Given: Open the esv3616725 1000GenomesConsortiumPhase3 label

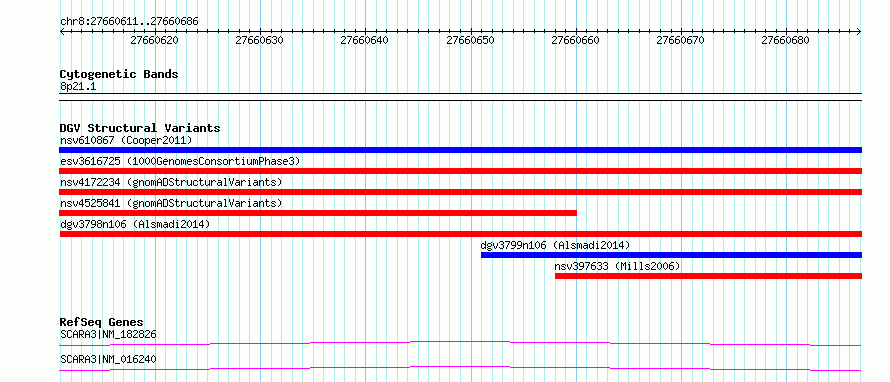Looking at the screenshot, I should [x=180, y=161].
